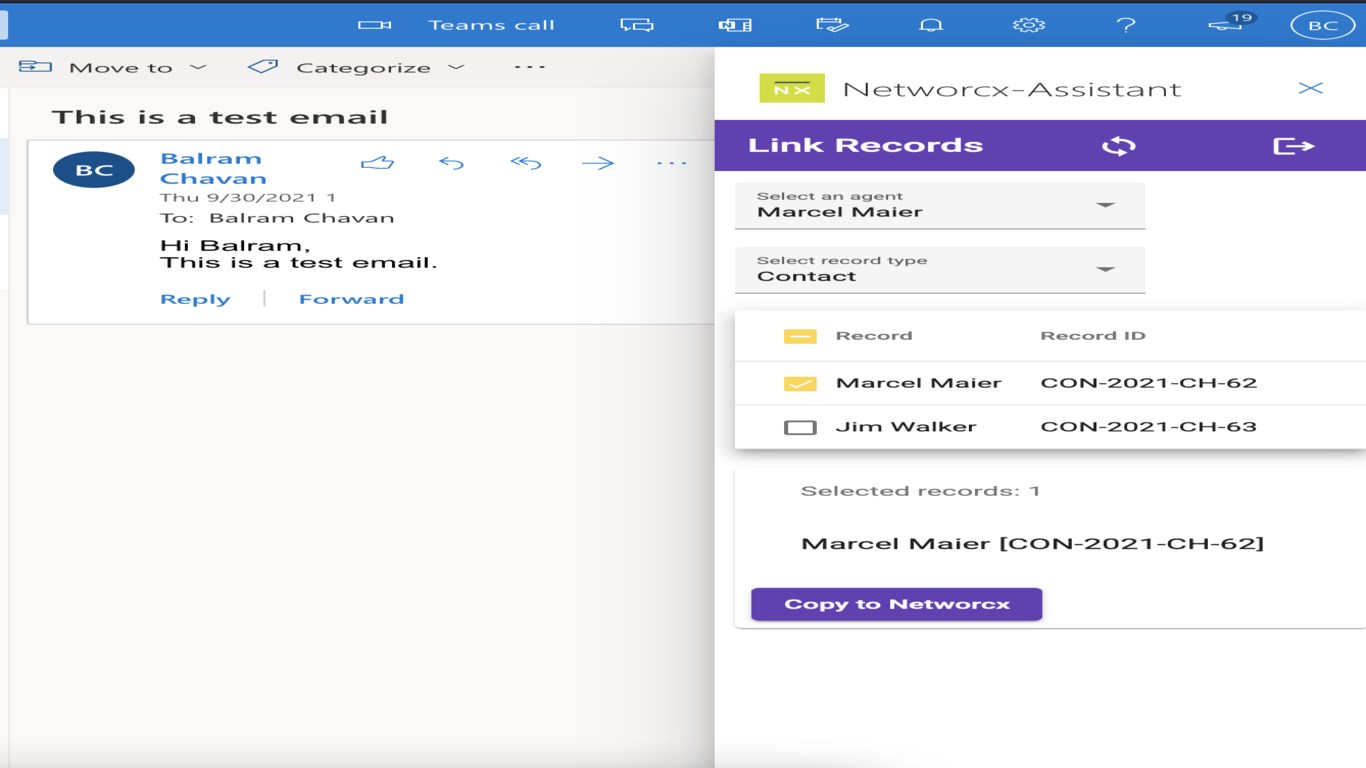Viewport: 1366px width, 768px height.
Task: Open the Select an agent dropdown
Action: tap(940, 205)
